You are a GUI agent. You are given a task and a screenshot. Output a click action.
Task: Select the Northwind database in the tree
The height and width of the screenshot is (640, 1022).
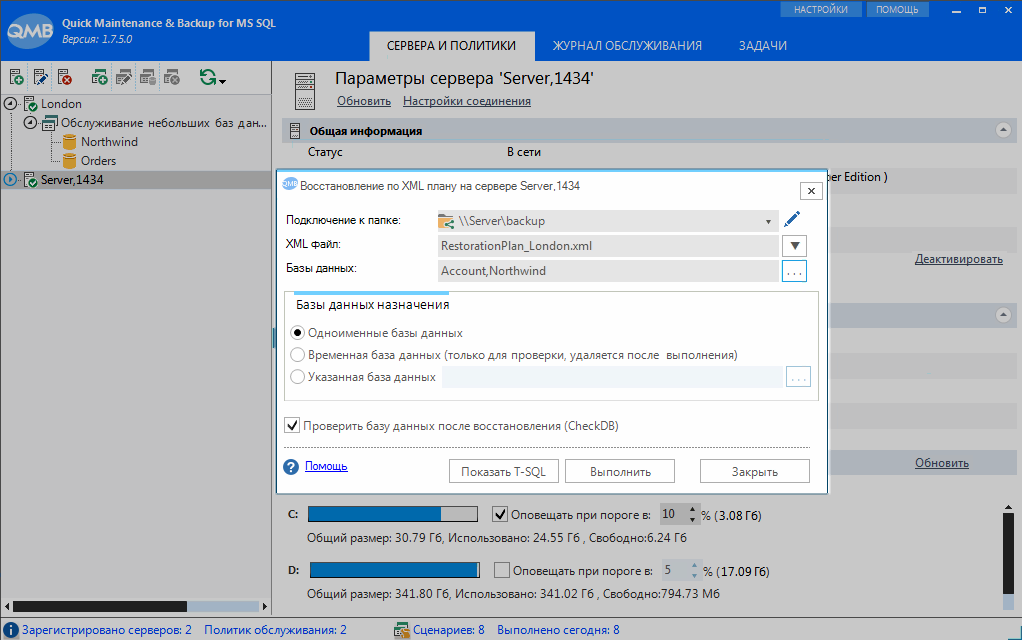tap(109, 141)
